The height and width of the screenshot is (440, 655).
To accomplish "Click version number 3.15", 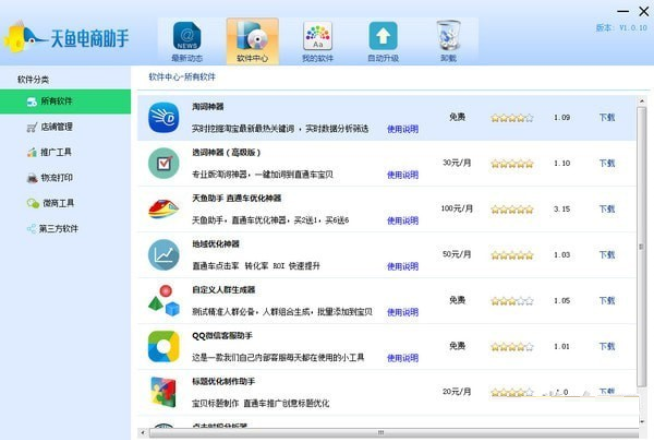I will pyautogui.click(x=562, y=209).
